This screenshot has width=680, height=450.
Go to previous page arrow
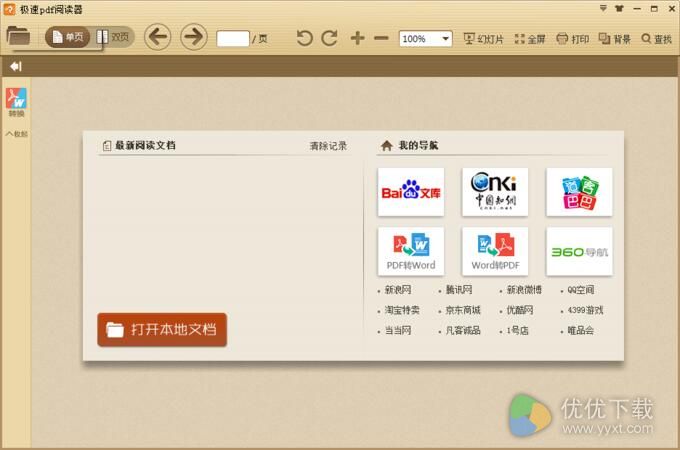point(157,37)
